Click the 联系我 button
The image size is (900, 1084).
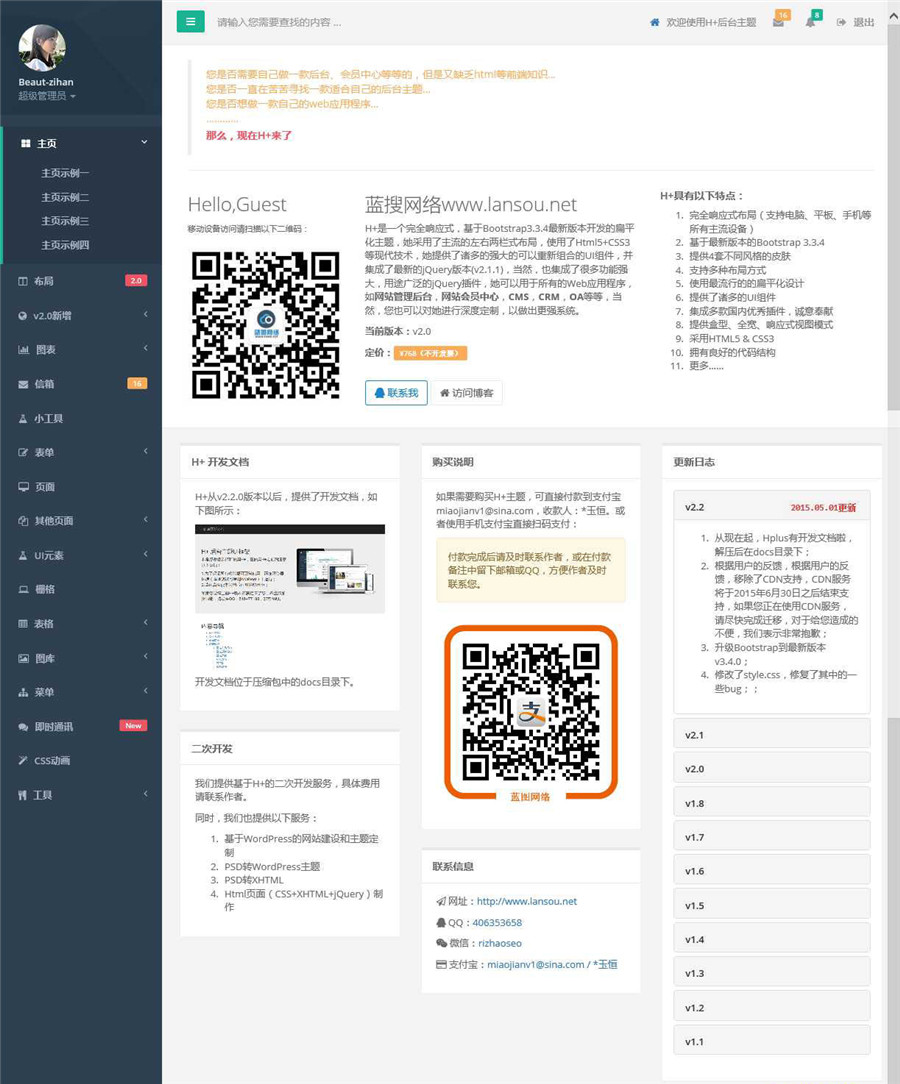pyautogui.click(x=396, y=393)
